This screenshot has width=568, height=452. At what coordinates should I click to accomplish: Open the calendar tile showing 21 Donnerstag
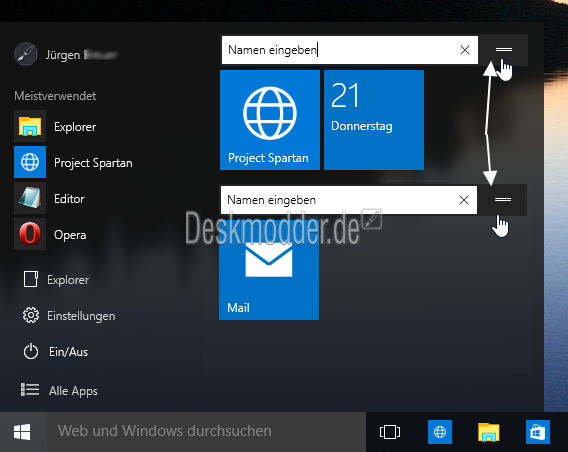coord(374,120)
